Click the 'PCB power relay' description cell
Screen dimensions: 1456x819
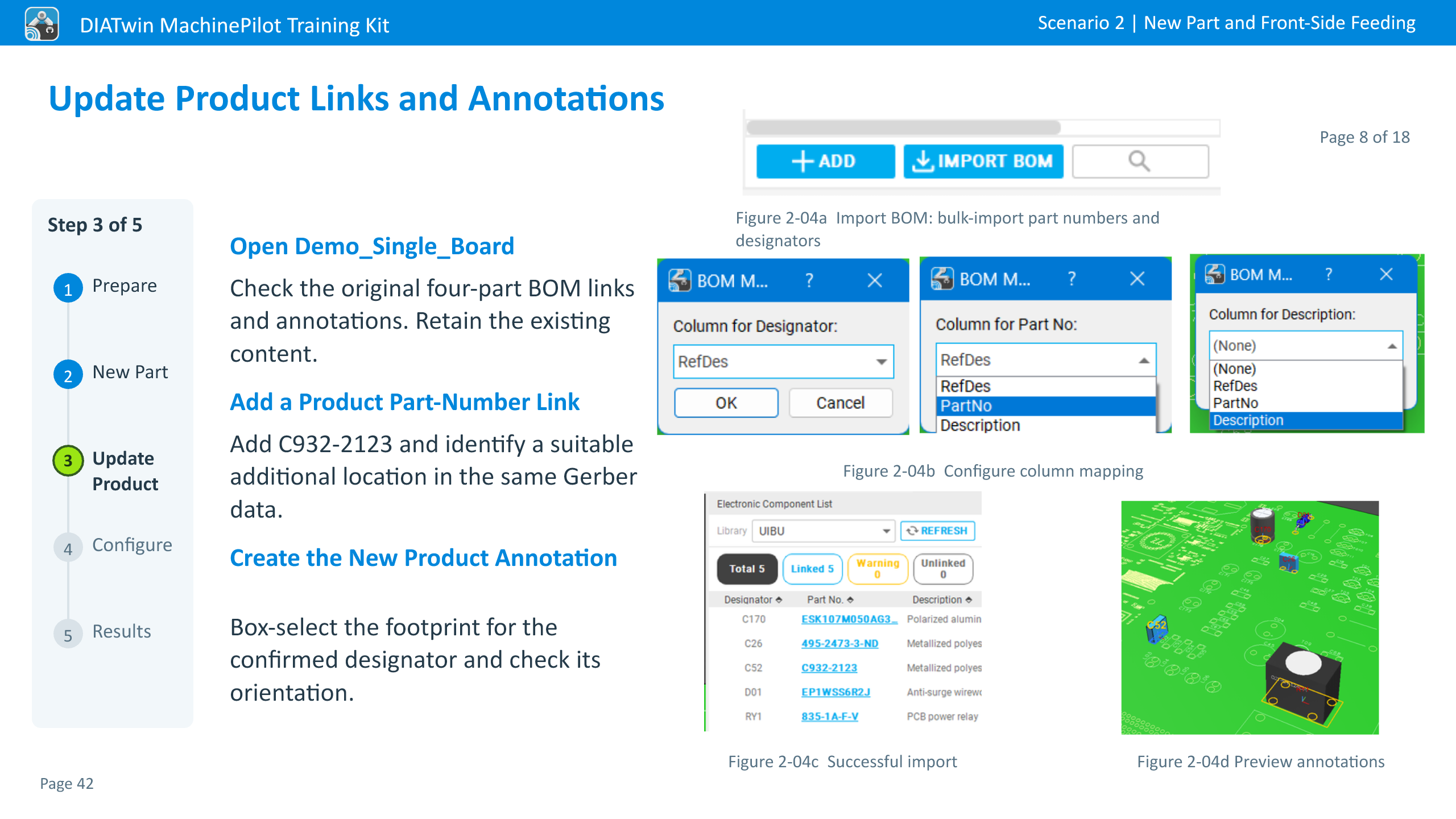[x=942, y=717]
